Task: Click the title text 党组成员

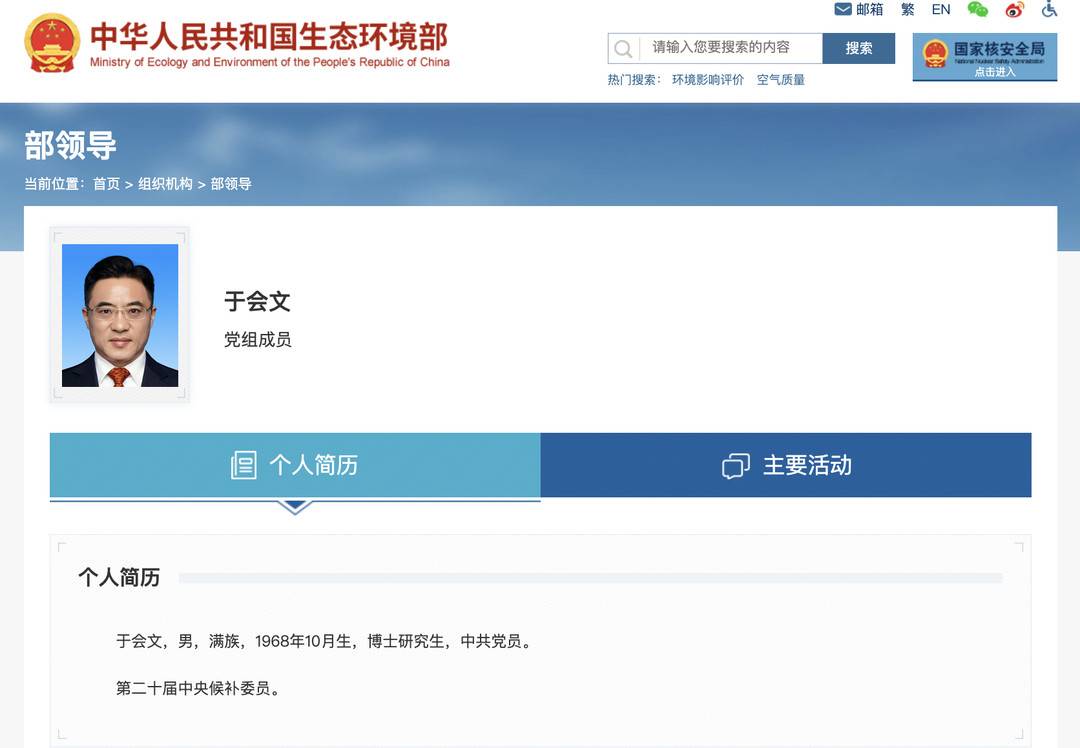Action: pos(258,340)
